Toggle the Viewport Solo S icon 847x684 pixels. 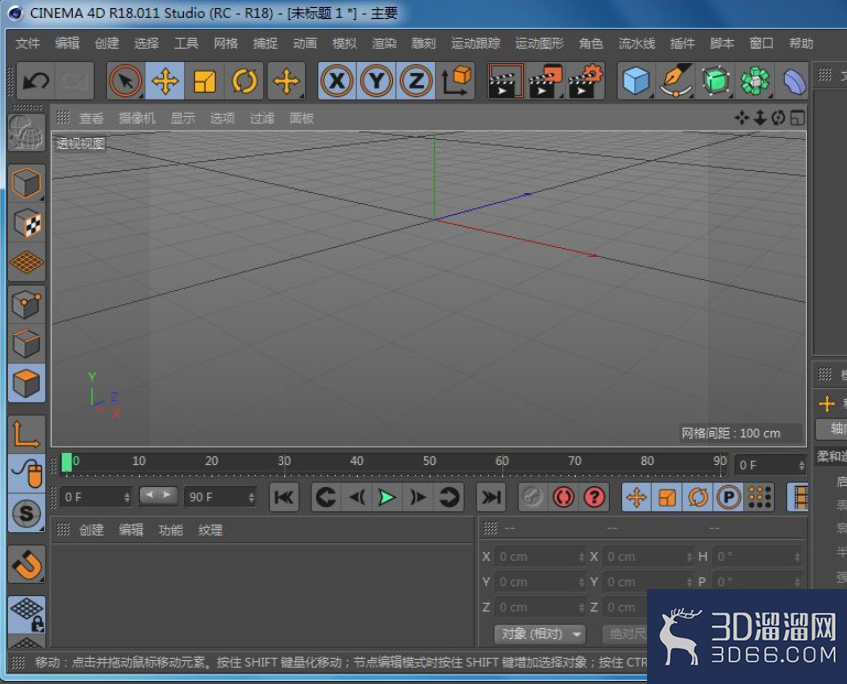click(x=26, y=513)
